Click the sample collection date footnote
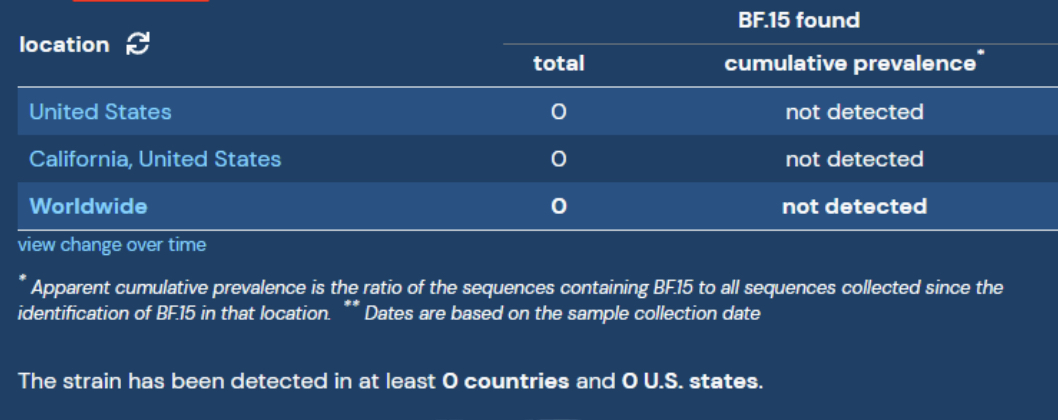This screenshot has height=420, width=1058. (560, 313)
